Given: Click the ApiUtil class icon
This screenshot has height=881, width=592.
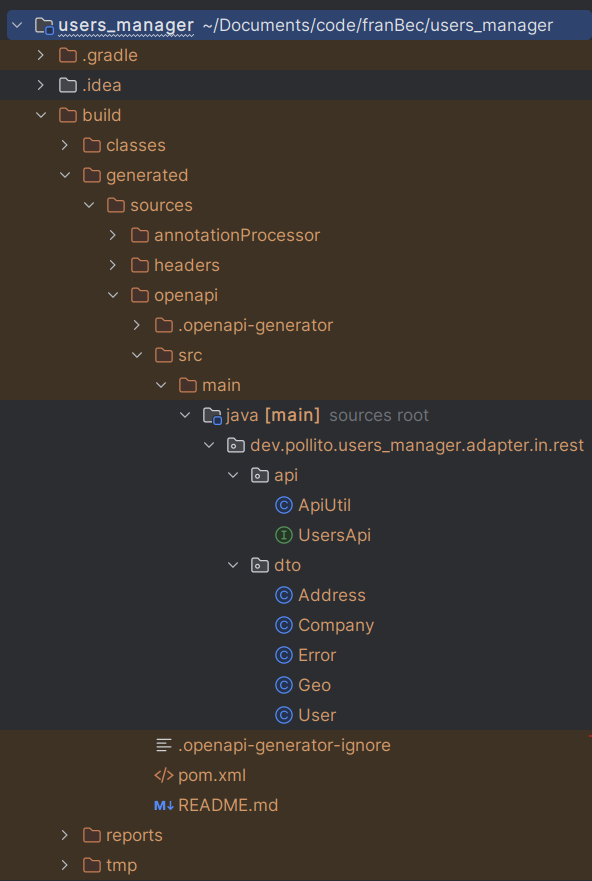Looking at the screenshot, I should pyautogui.click(x=284, y=505).
